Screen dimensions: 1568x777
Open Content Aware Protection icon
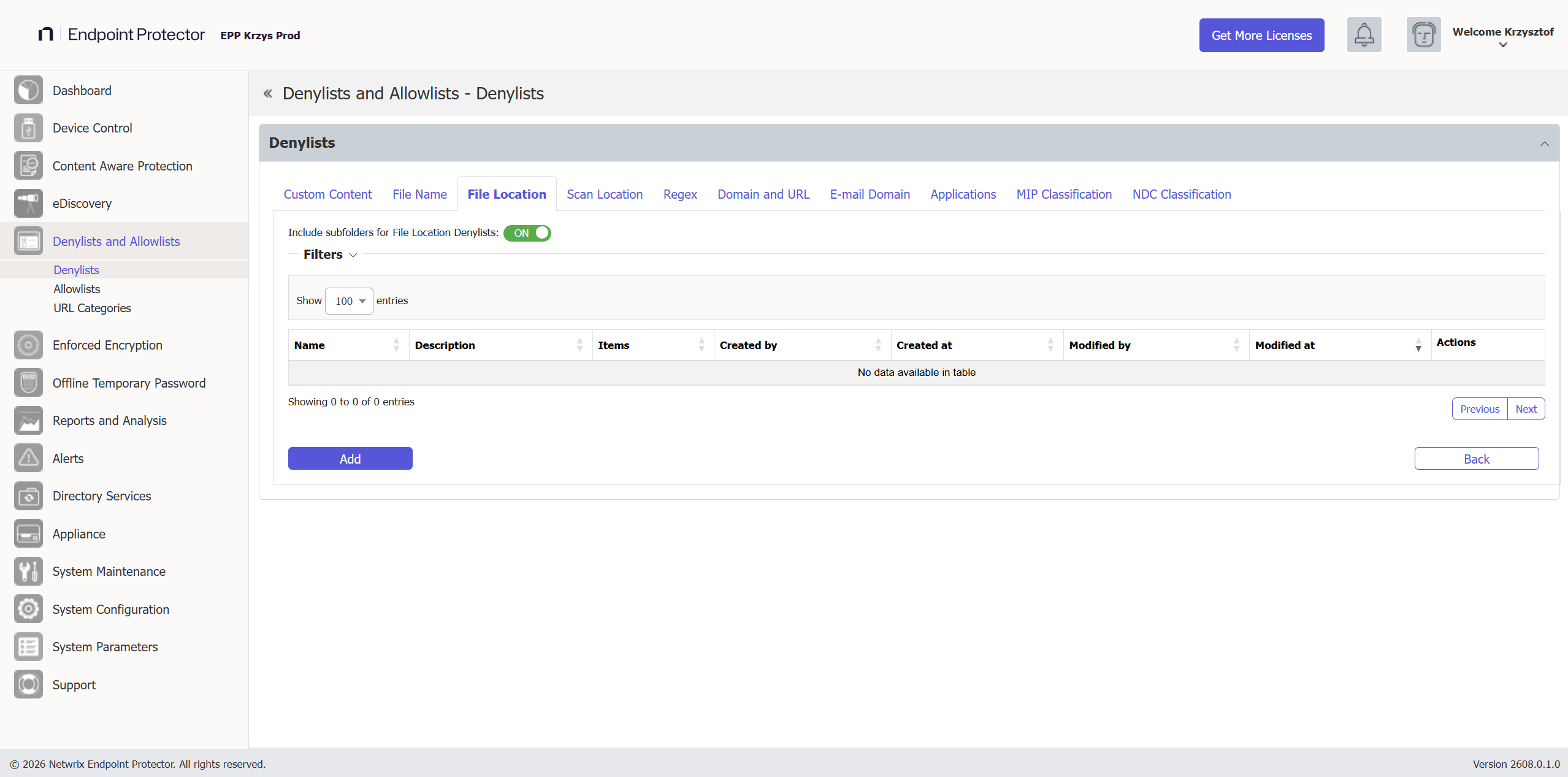click(x=28, y=166)
